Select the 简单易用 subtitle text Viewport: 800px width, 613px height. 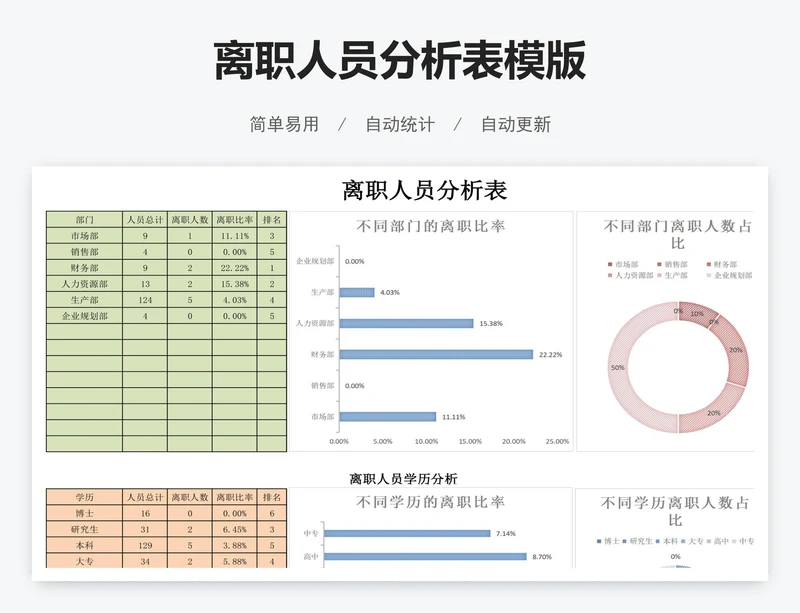point(284,125)
